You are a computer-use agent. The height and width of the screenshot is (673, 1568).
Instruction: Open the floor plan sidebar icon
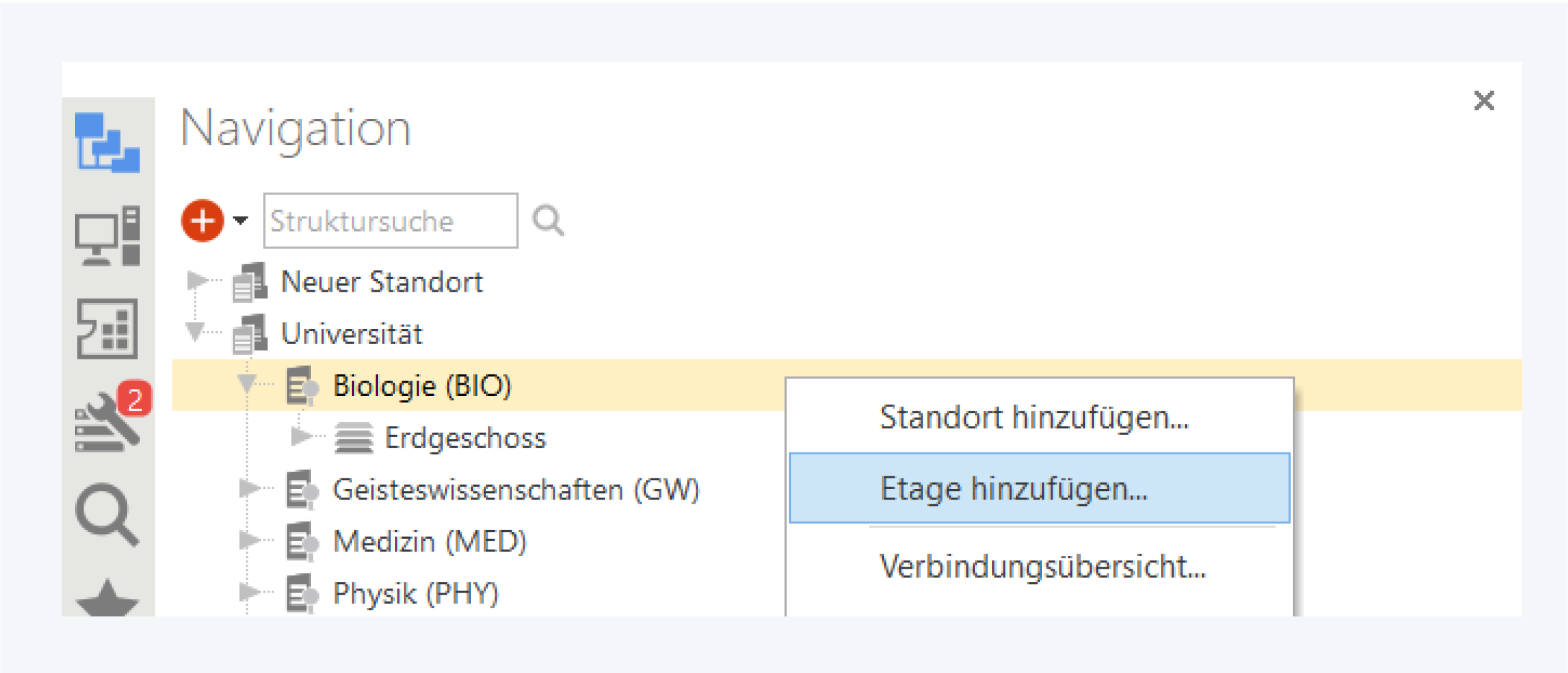click(107, 328)
